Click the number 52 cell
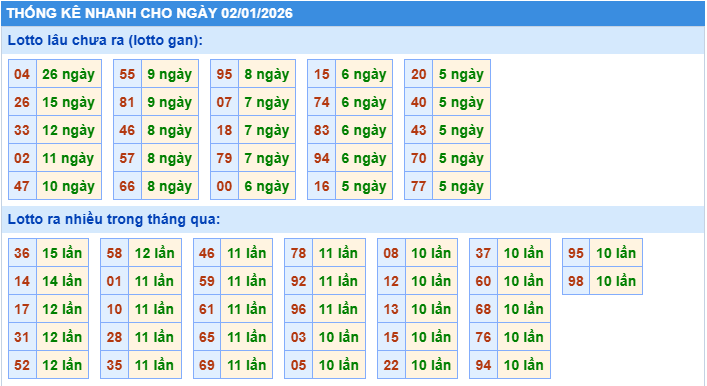707x386 pixels. 22,365
